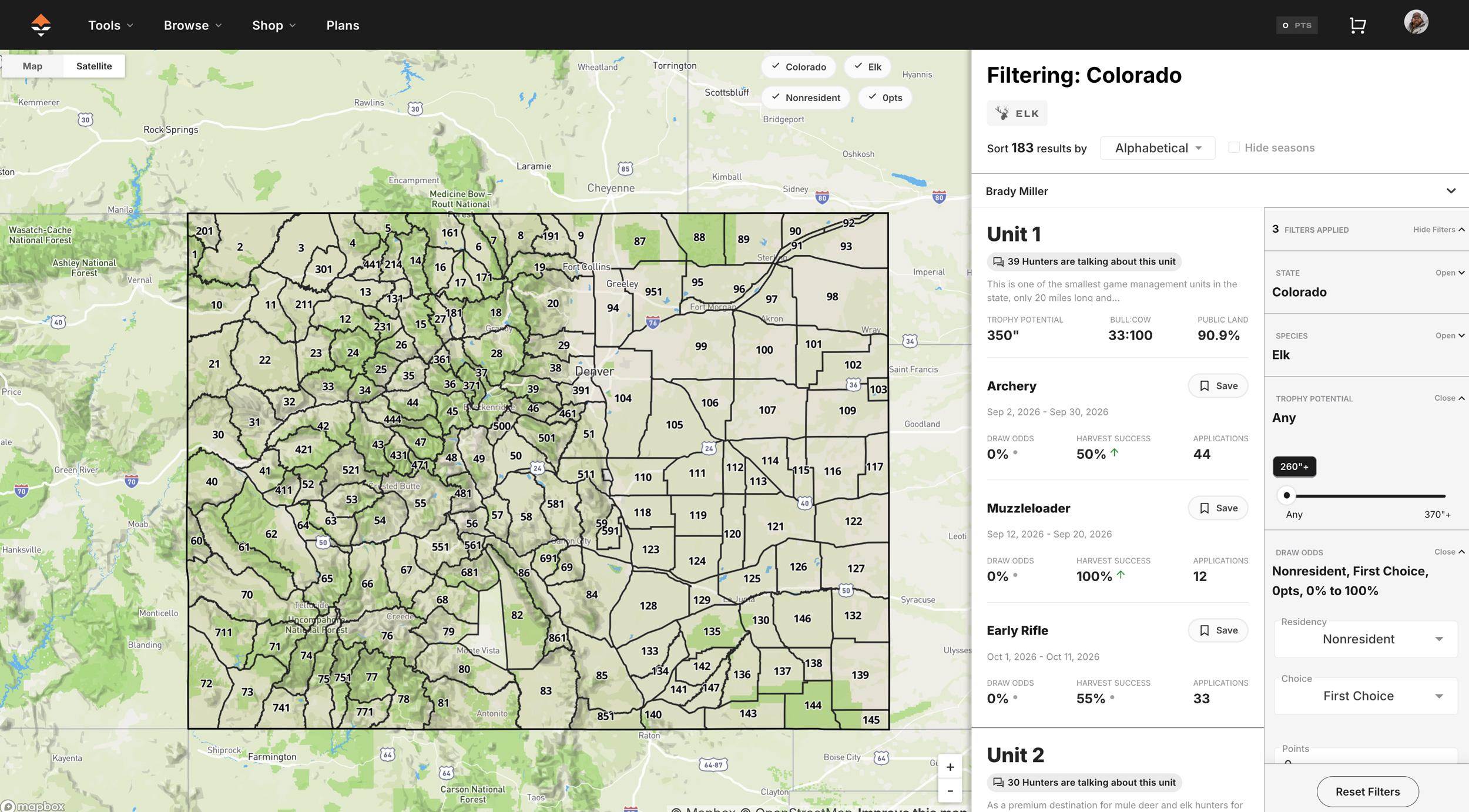
Task: Select unit 99 on the map
Action: coord(701,346)
